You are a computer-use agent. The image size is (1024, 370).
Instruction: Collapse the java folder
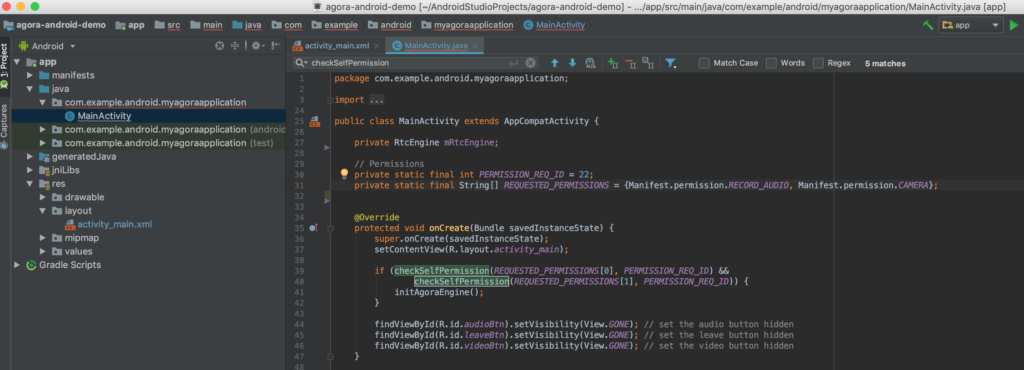tap(29, 89)
